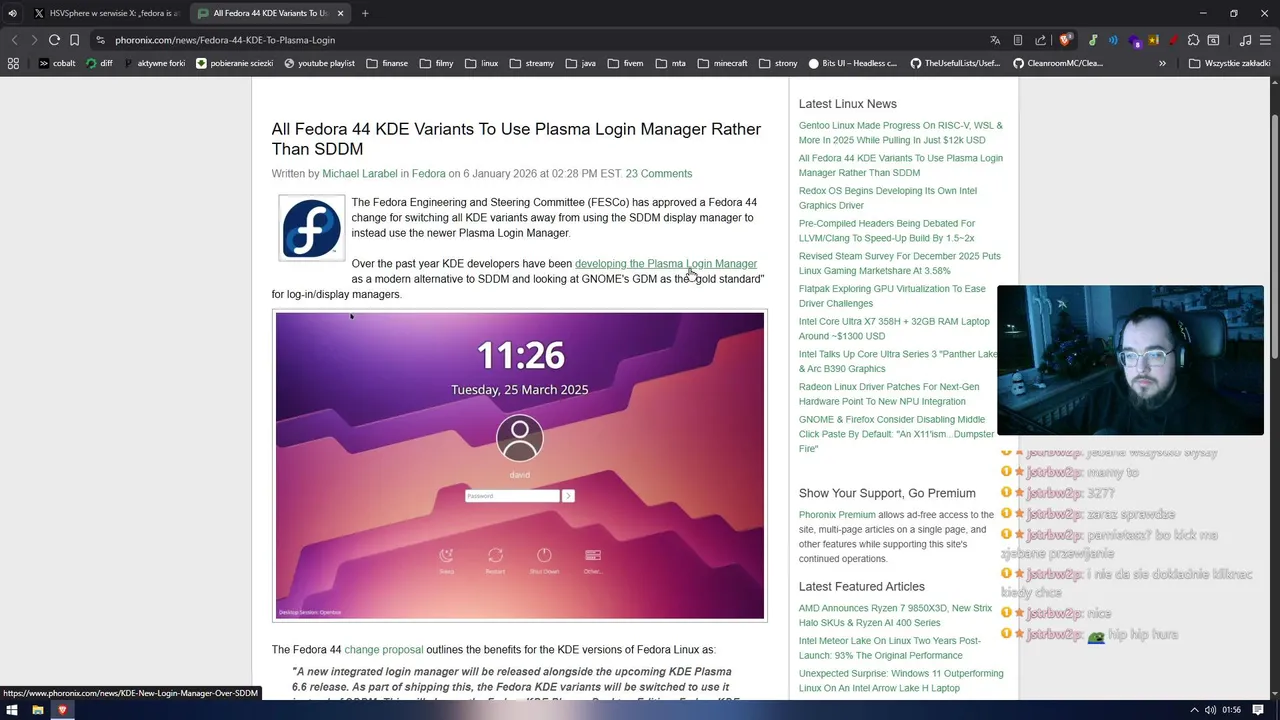The image size is (1280, 720).
Task: Expand the finanse bookmark folder
Action: click(387, 63)
